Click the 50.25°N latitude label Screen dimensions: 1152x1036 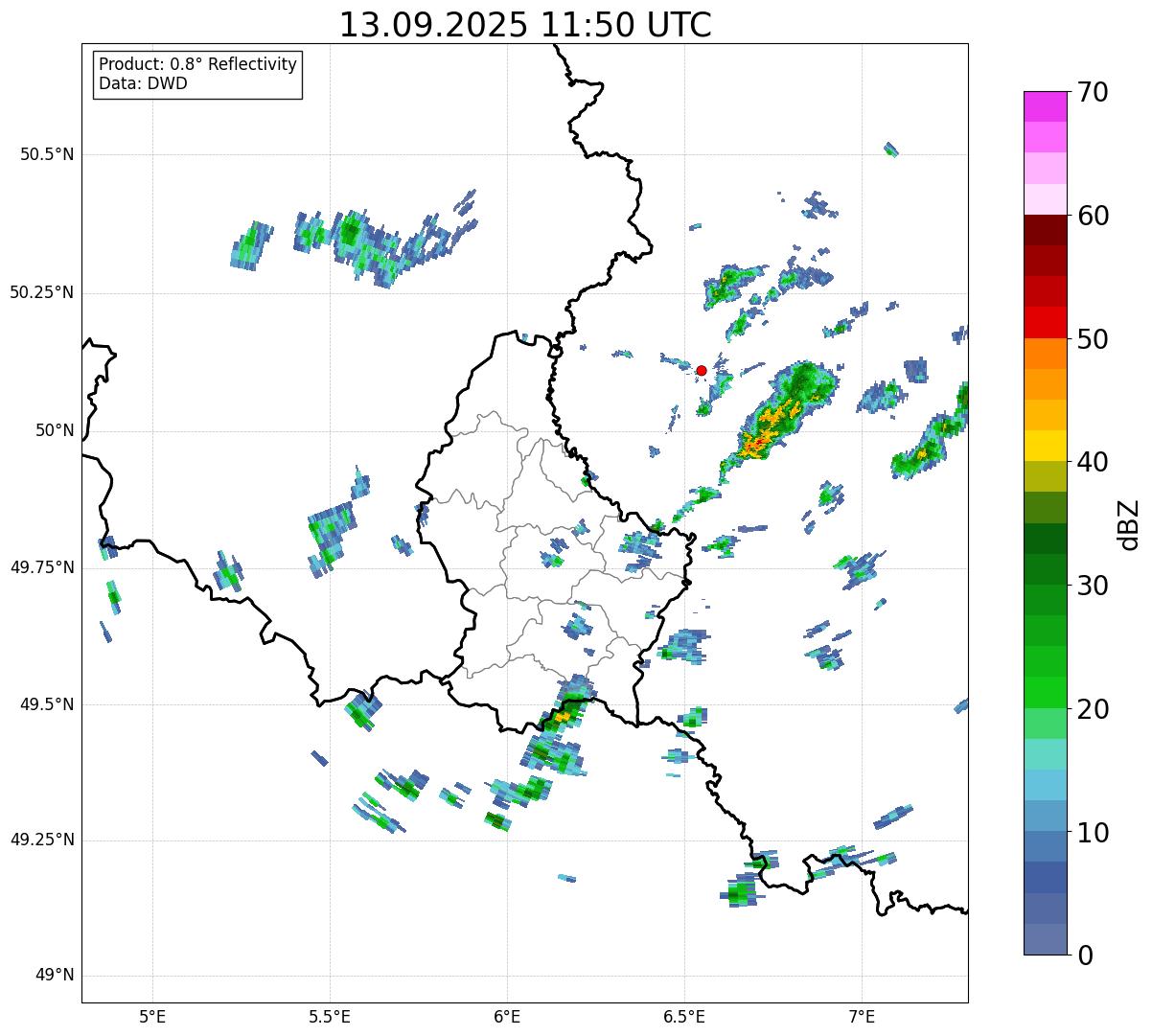42,292
